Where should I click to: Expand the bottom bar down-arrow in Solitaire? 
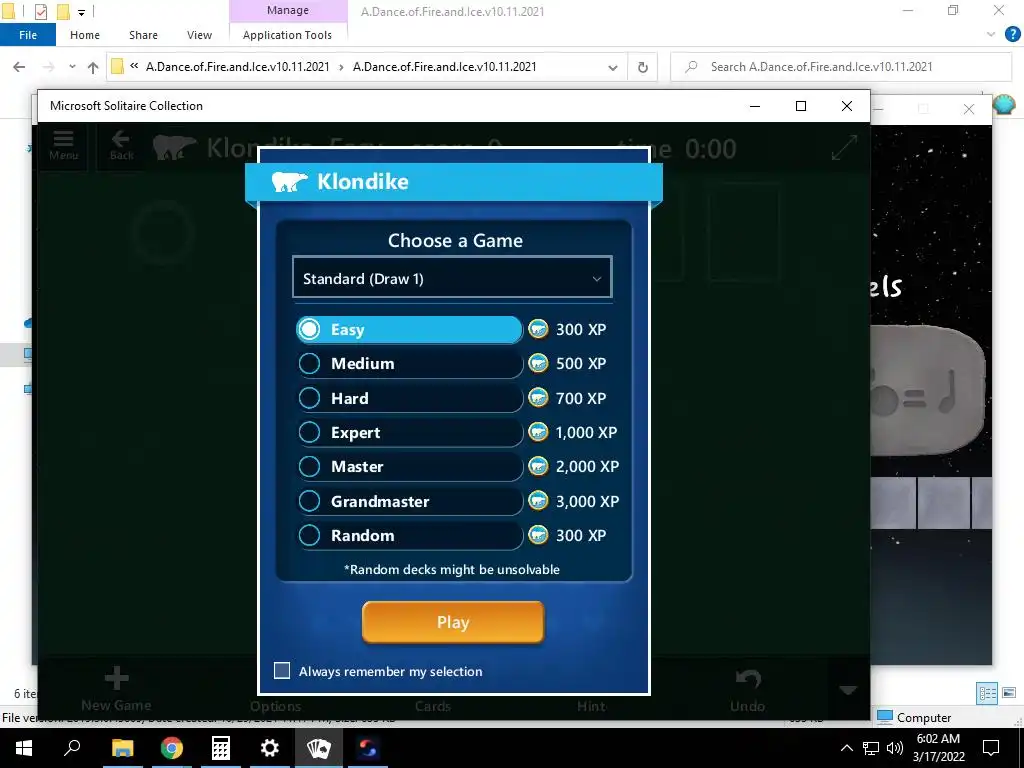tap(848, 690)
